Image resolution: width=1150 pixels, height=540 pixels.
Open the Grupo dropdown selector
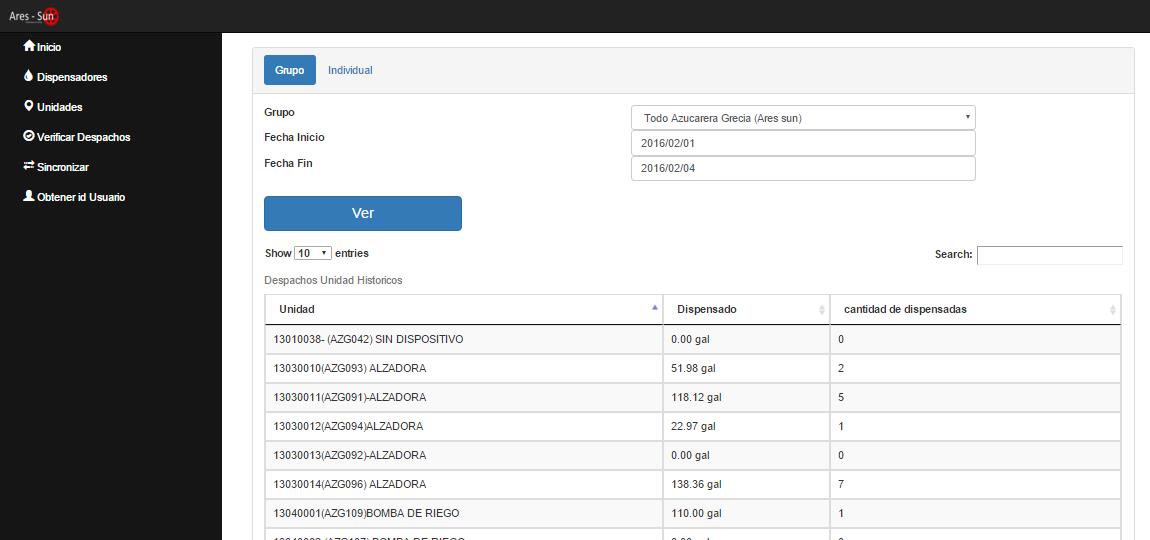(803, 118)
